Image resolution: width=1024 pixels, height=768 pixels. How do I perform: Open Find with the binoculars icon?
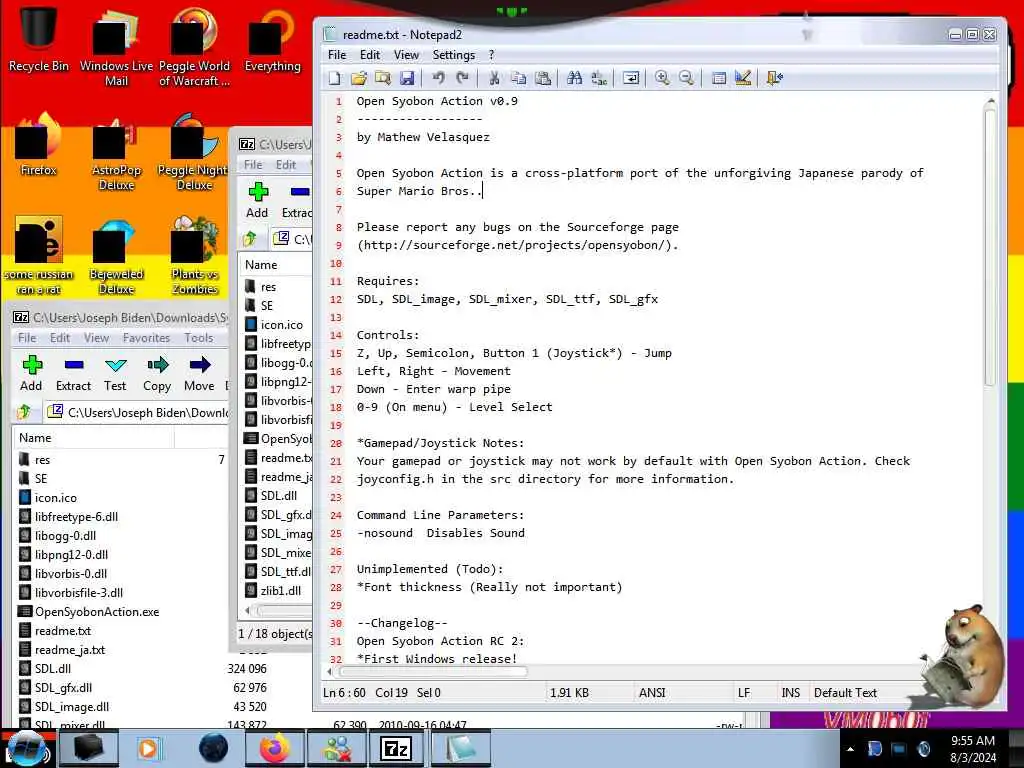point(575,78)
